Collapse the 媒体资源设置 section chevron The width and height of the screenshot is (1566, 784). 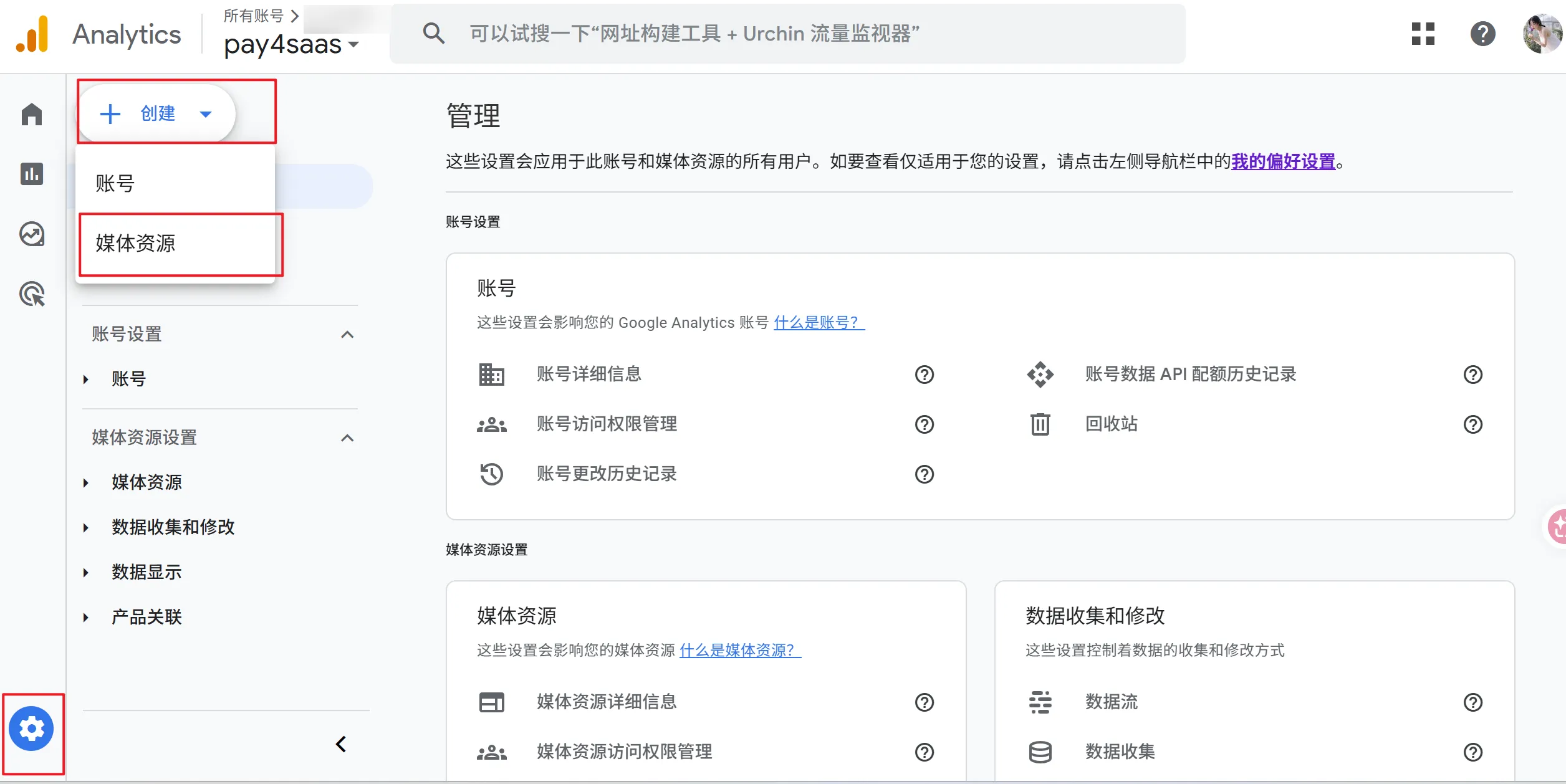pyautogui.click(x=347, y=438)
